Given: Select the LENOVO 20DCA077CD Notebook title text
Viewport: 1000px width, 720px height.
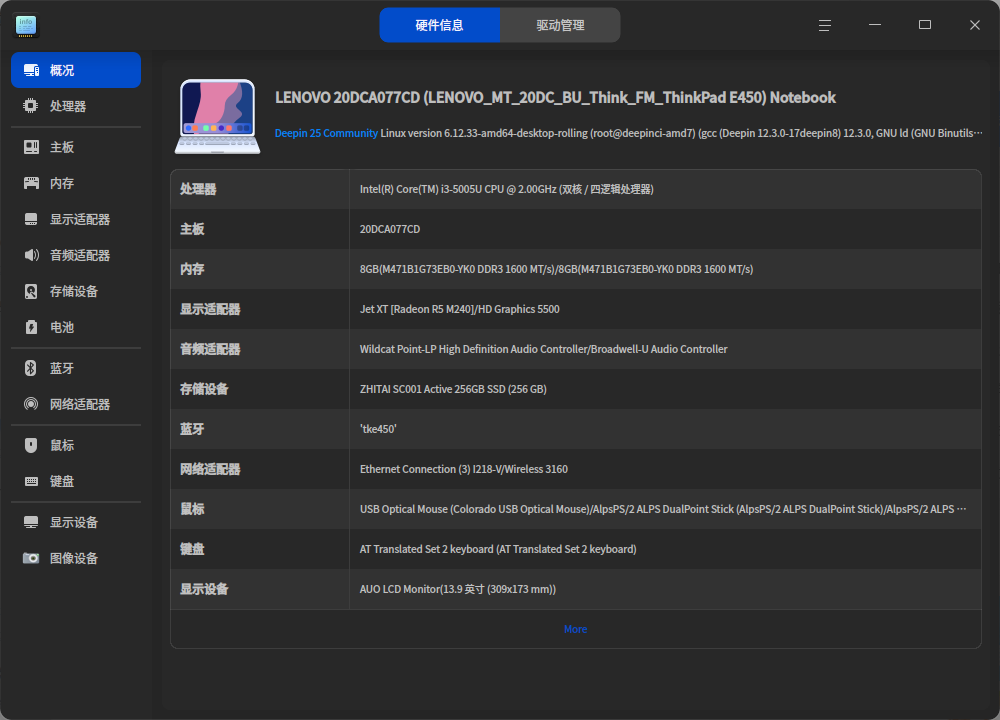Looking at the screenshot, I should pyautogui.click(x=555, y=98).
